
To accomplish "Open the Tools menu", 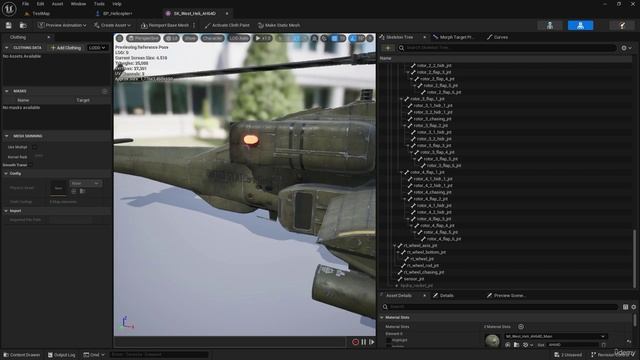I will pyautogui.click(x=99, y=4).
